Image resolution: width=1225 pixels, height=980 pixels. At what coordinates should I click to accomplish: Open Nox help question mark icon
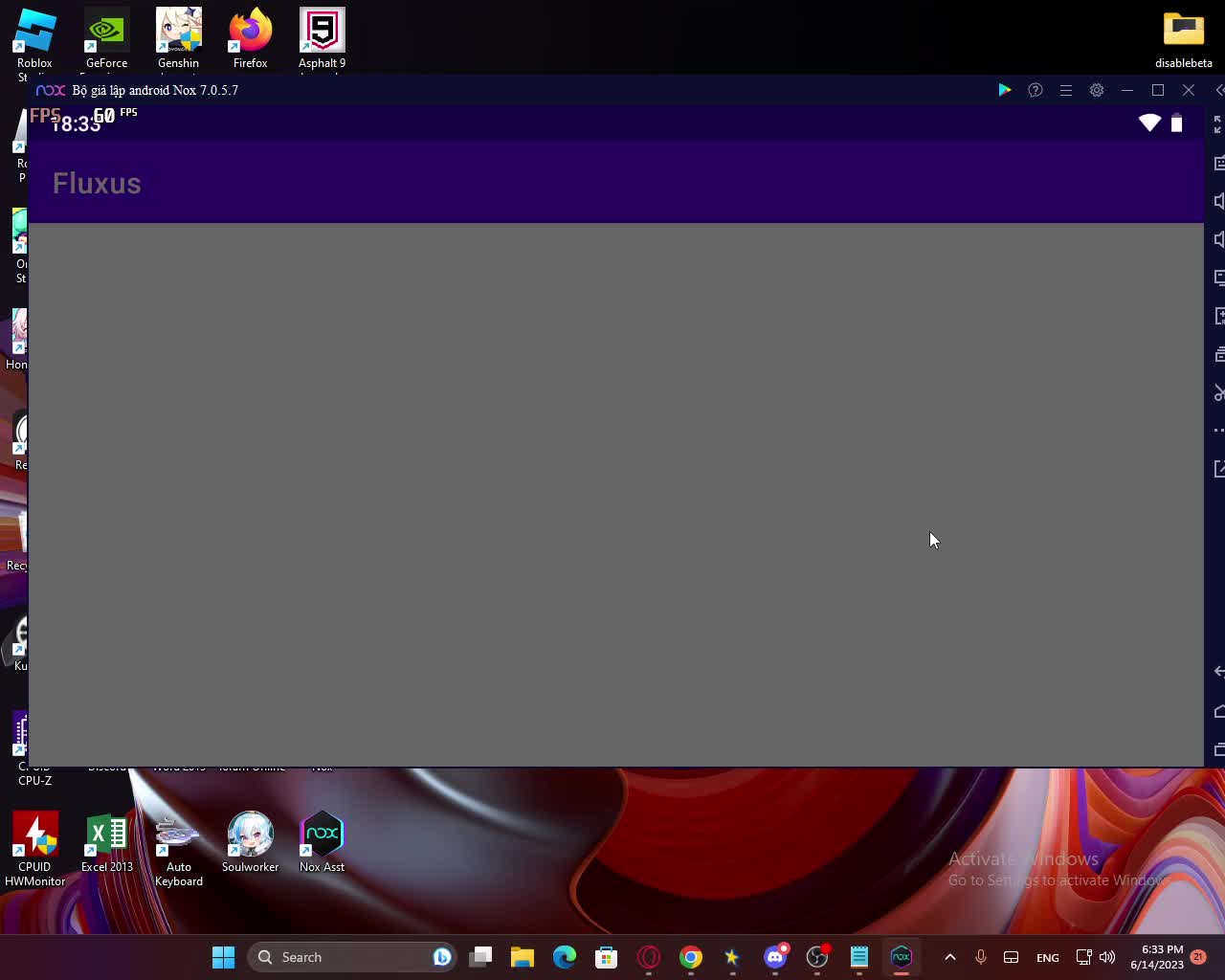click(x=1035, y=90)
